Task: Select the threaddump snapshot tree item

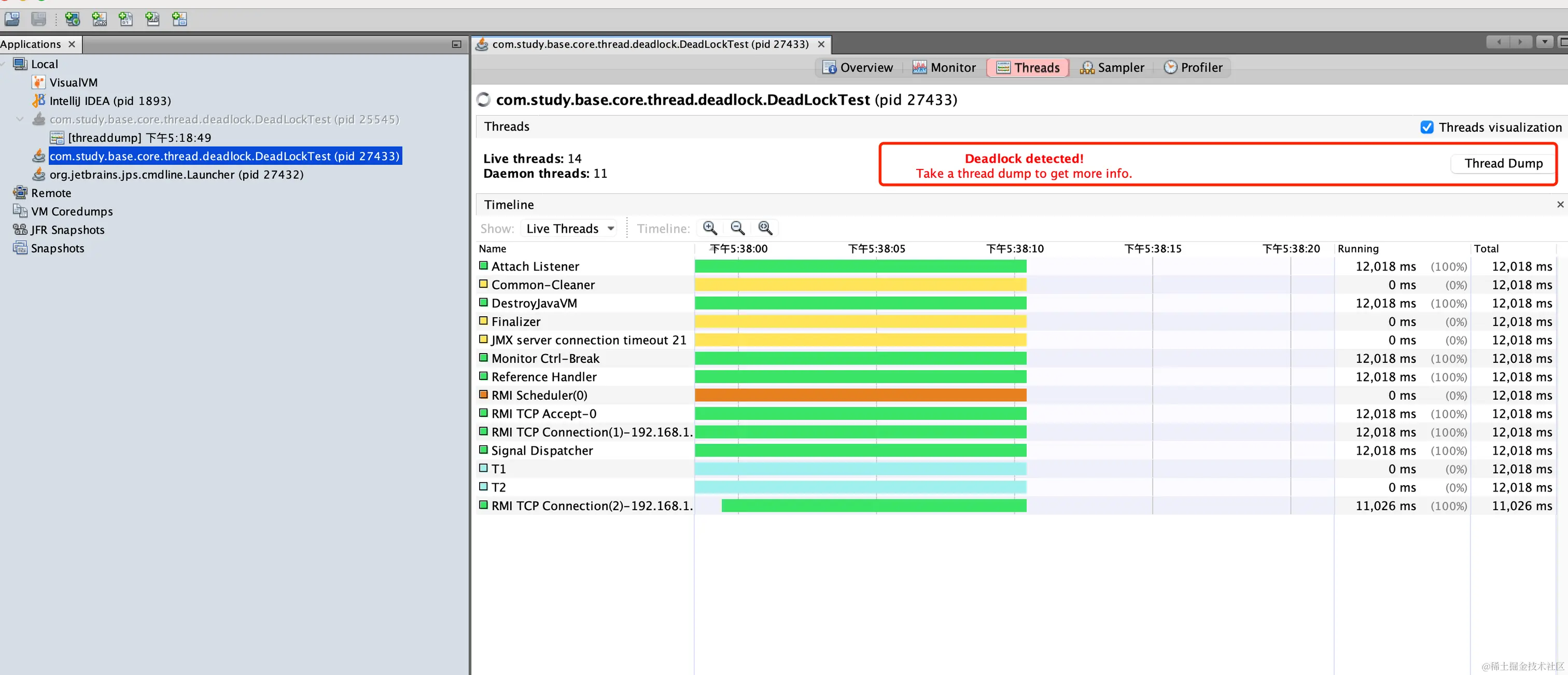Action: (139, 137)
